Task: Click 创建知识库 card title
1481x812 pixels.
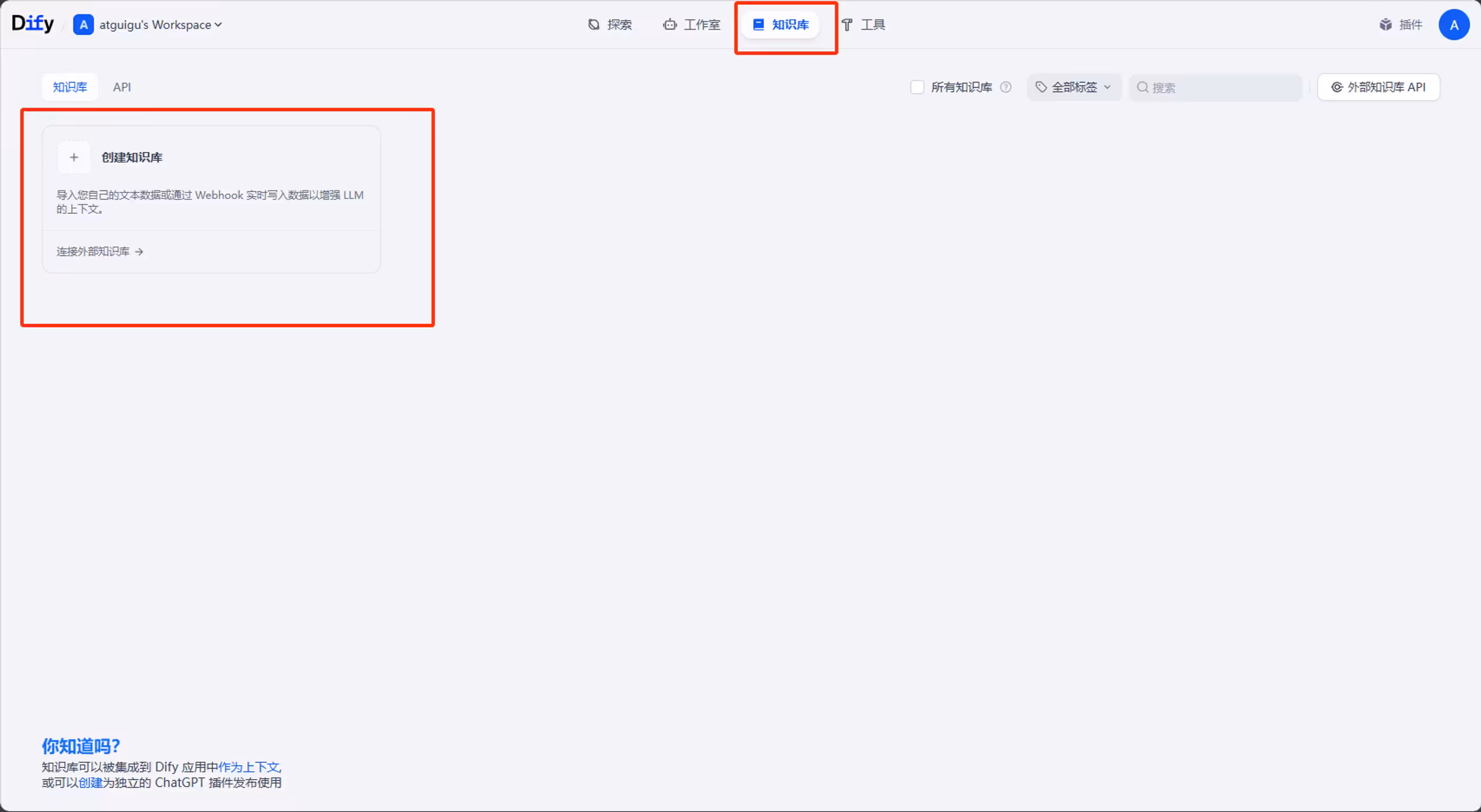Action: [132, 157]
